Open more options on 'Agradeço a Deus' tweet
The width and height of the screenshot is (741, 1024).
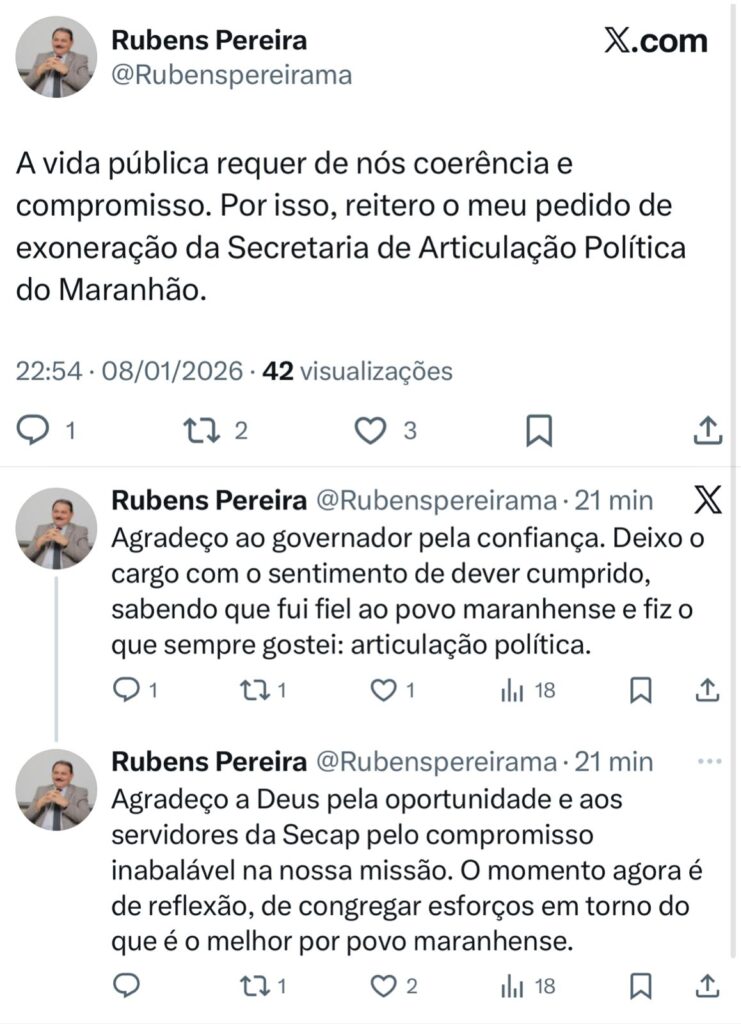(708, 762)
